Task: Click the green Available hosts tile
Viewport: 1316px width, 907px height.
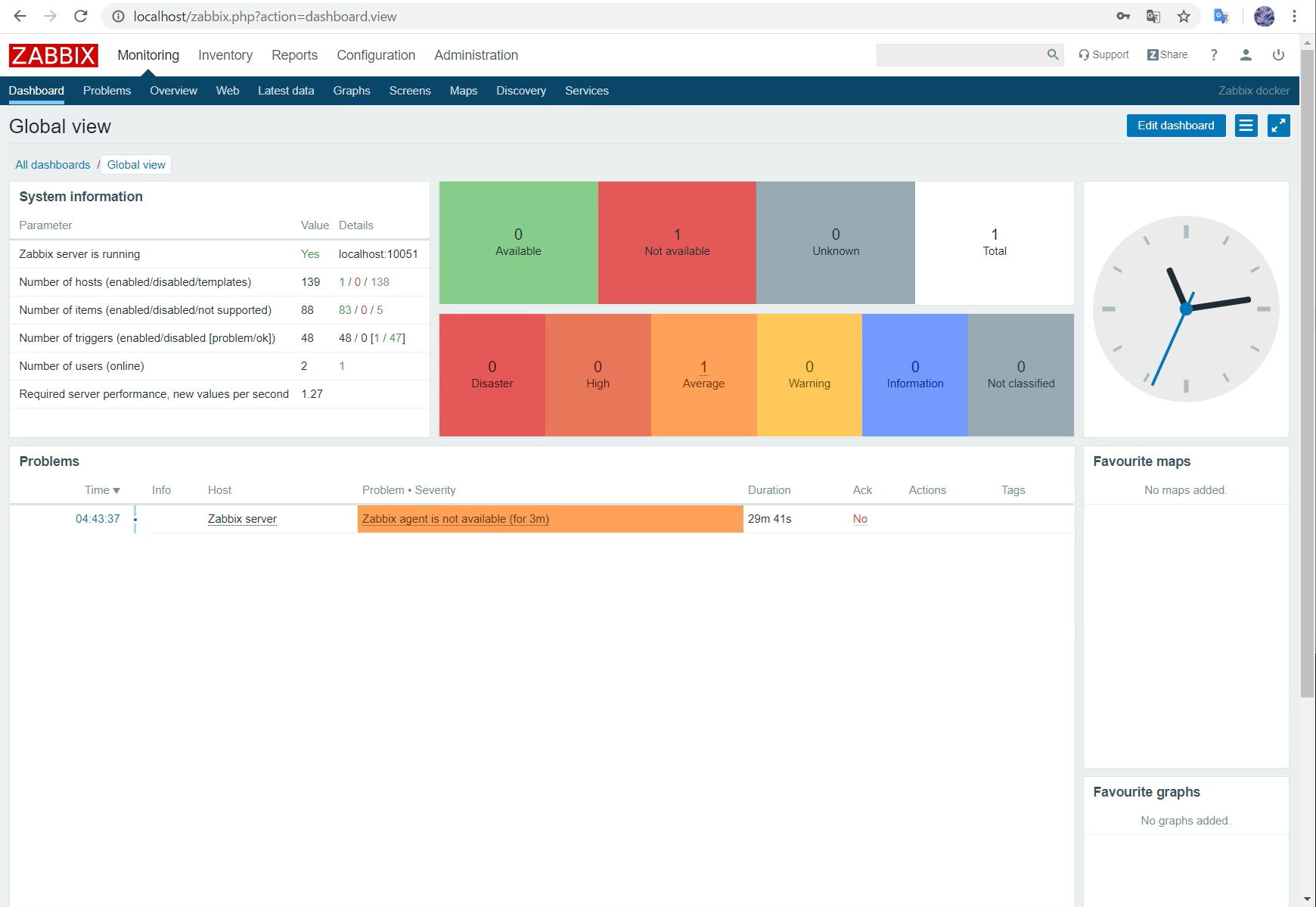Action: point(518,243)
